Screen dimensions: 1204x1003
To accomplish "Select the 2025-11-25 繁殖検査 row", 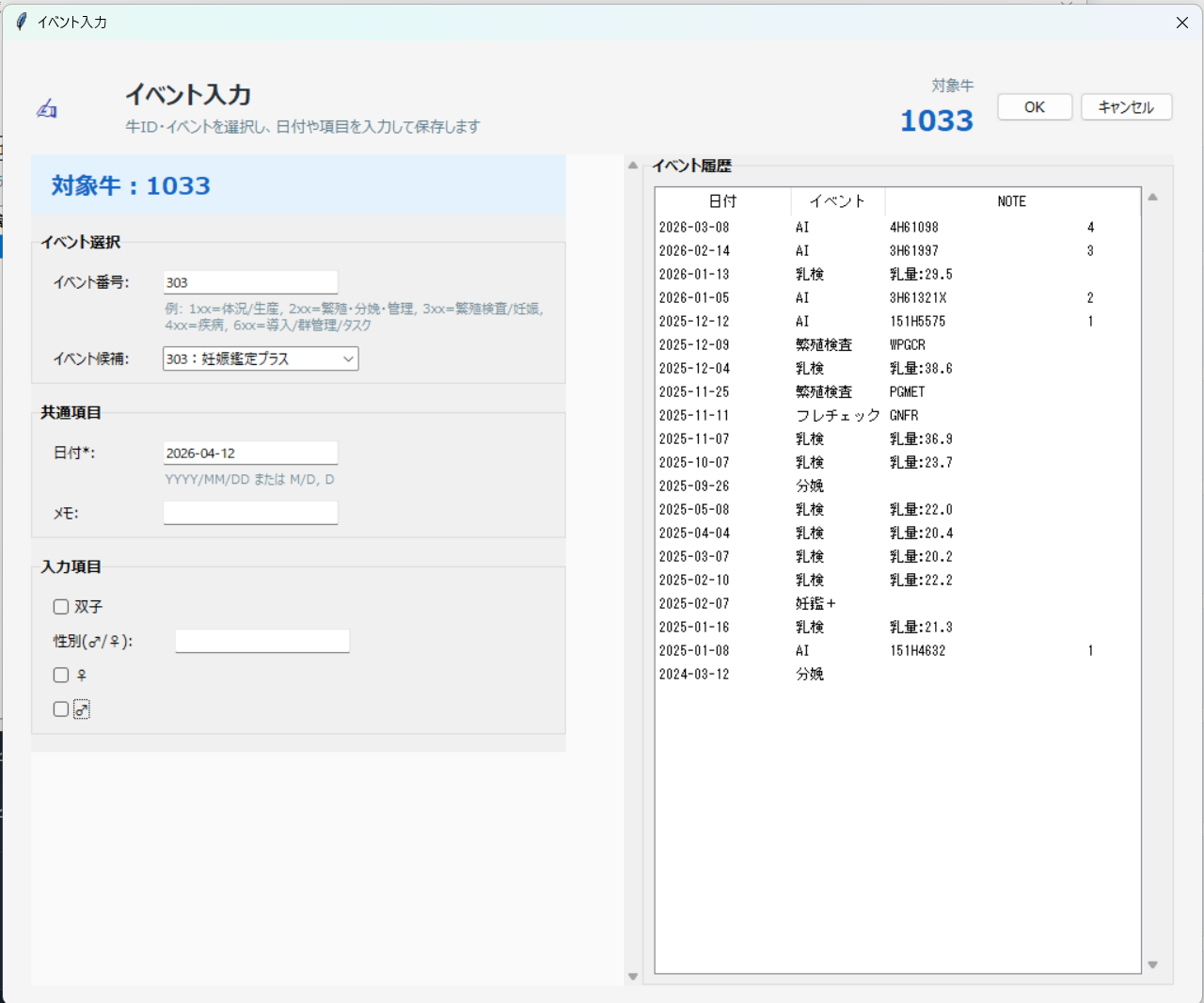I will click(897, 392).
